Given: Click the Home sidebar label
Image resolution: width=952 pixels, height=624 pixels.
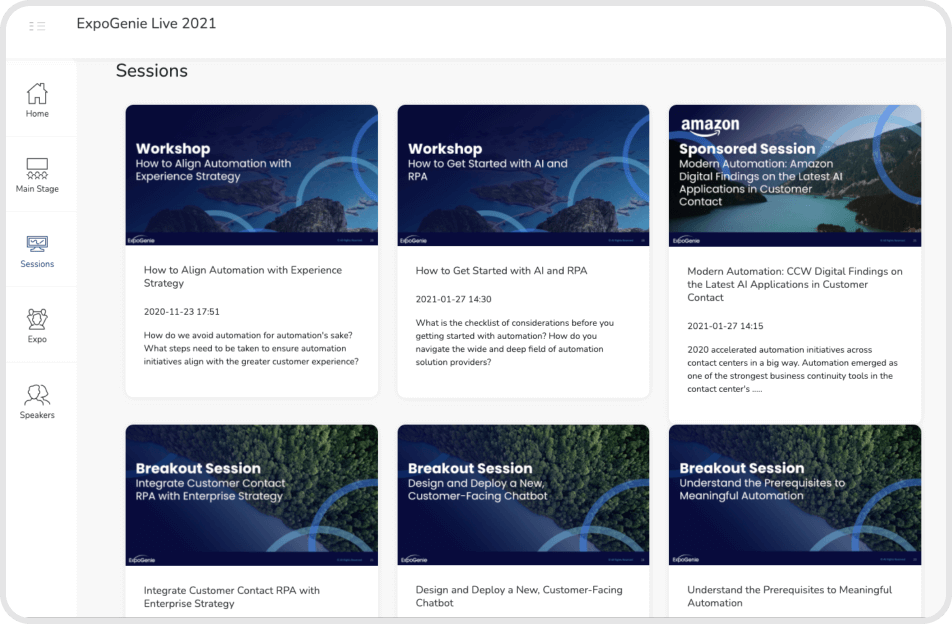Looking at the screenshot, I should coord(37,114).
